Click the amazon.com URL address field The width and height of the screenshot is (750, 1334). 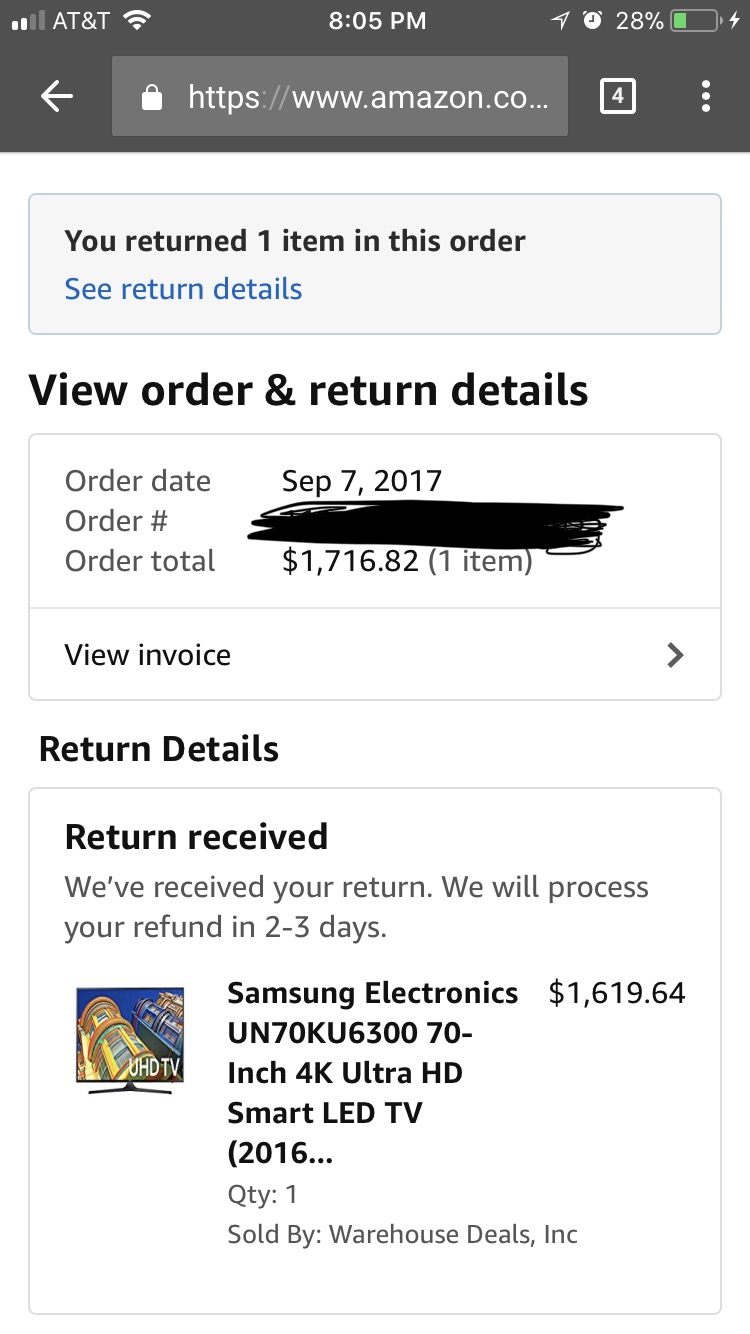(x=340, y=96)
